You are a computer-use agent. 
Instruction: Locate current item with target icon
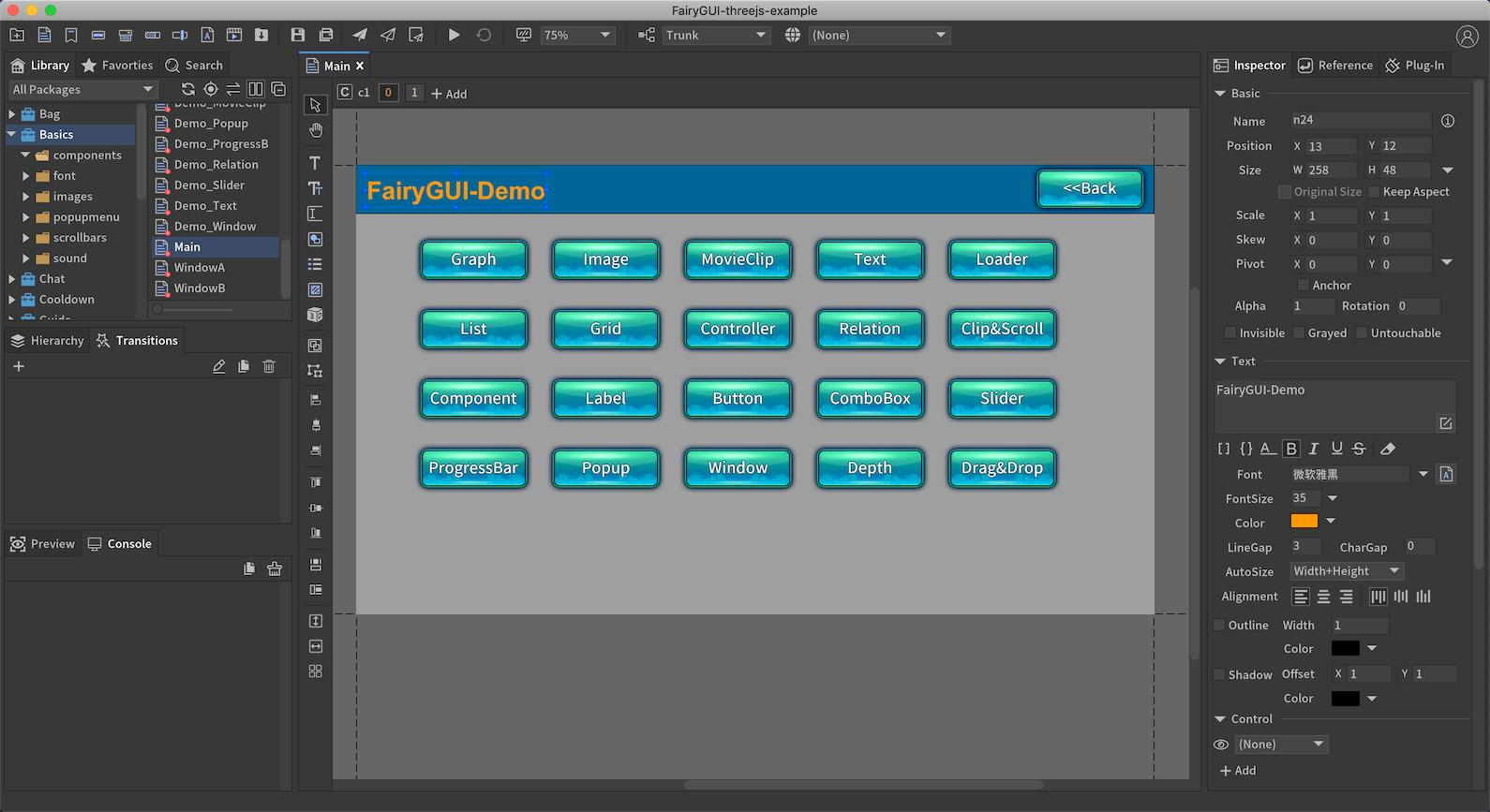211,89
